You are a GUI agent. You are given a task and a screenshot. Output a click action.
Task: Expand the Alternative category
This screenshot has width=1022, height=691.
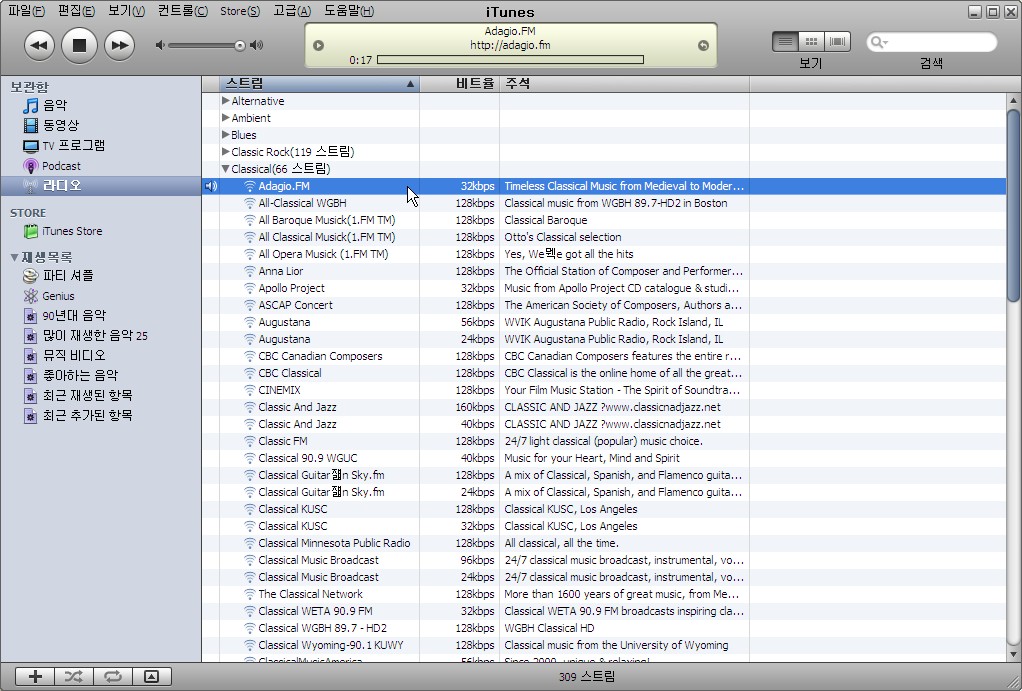point(226,100)
